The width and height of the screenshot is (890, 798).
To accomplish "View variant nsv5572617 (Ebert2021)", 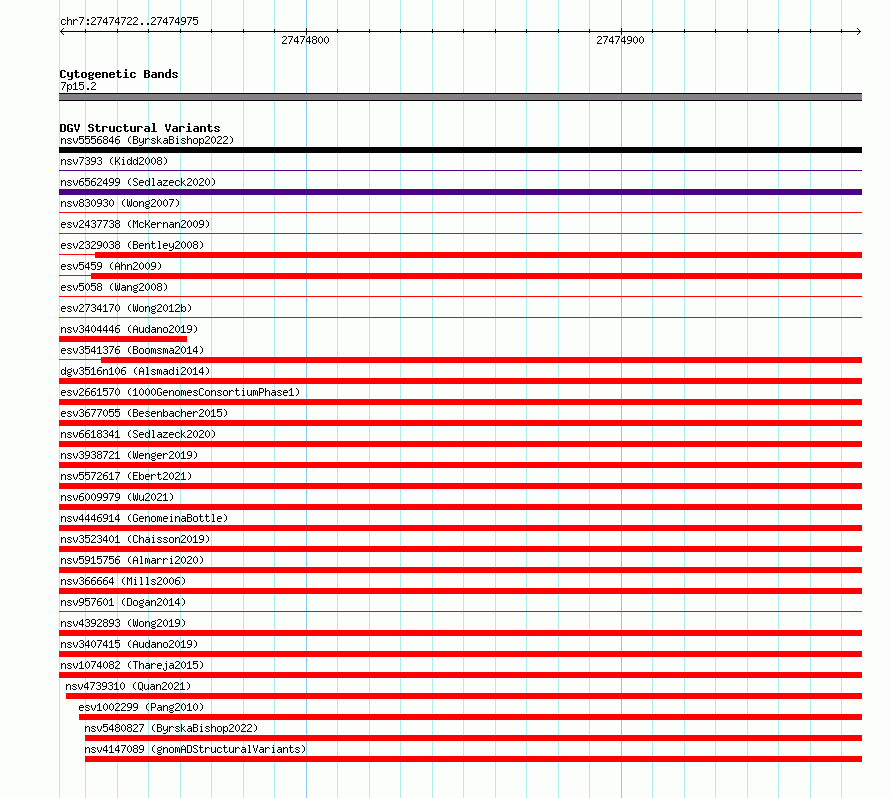I will (126, 476).
